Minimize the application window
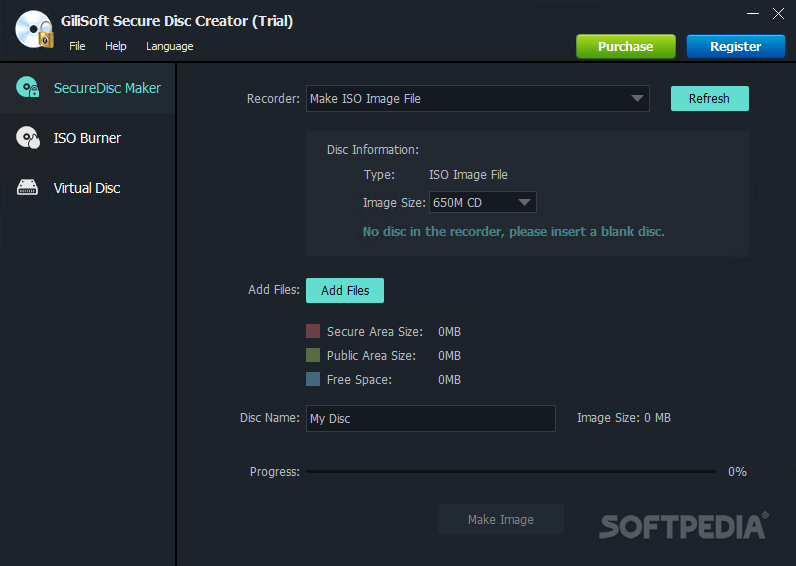The image size is (796, 566). [753, 14]
